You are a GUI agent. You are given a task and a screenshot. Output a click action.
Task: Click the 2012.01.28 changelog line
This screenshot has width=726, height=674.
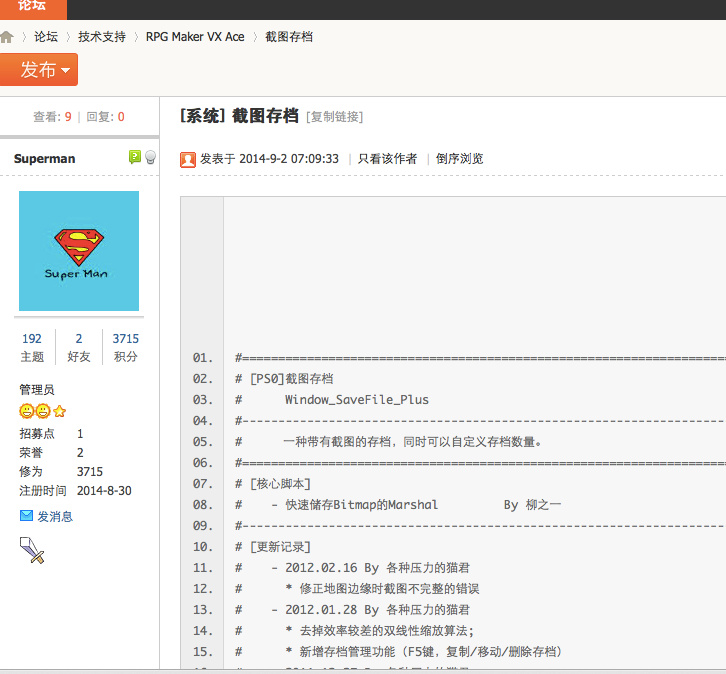[370, 610]
